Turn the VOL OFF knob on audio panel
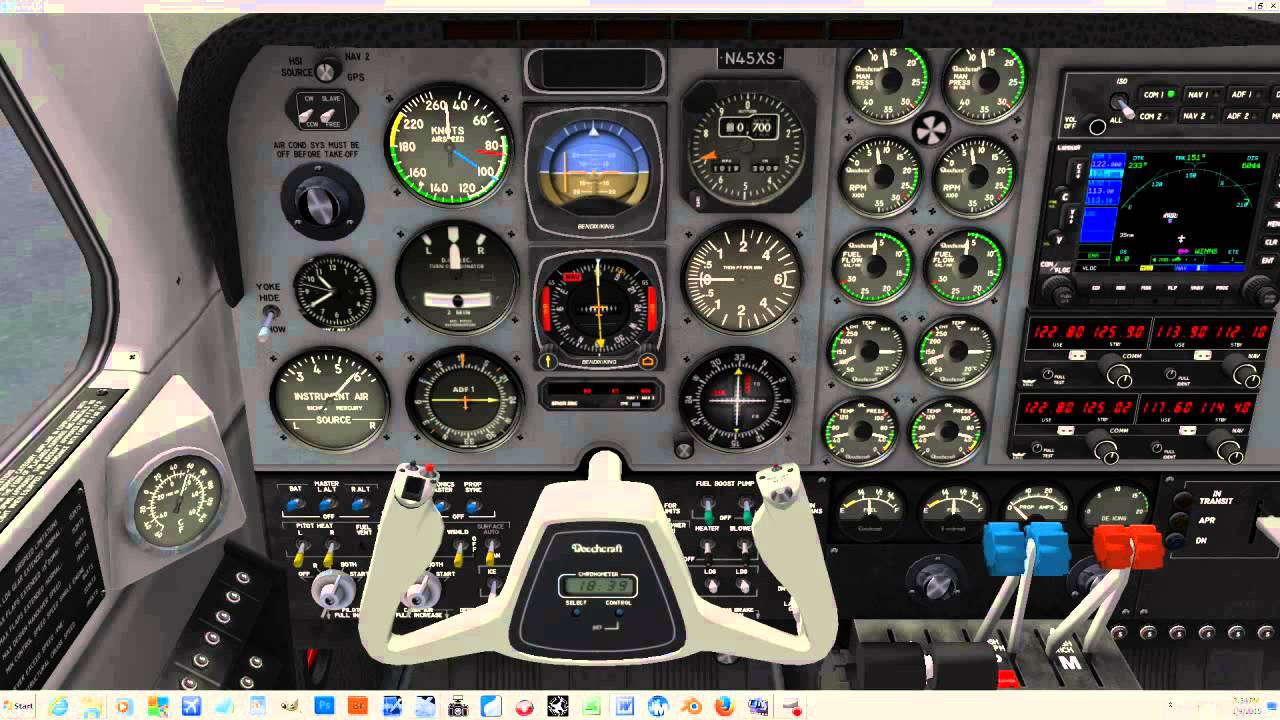This screenshot has height=720, width=1280. coord(1098,126)
